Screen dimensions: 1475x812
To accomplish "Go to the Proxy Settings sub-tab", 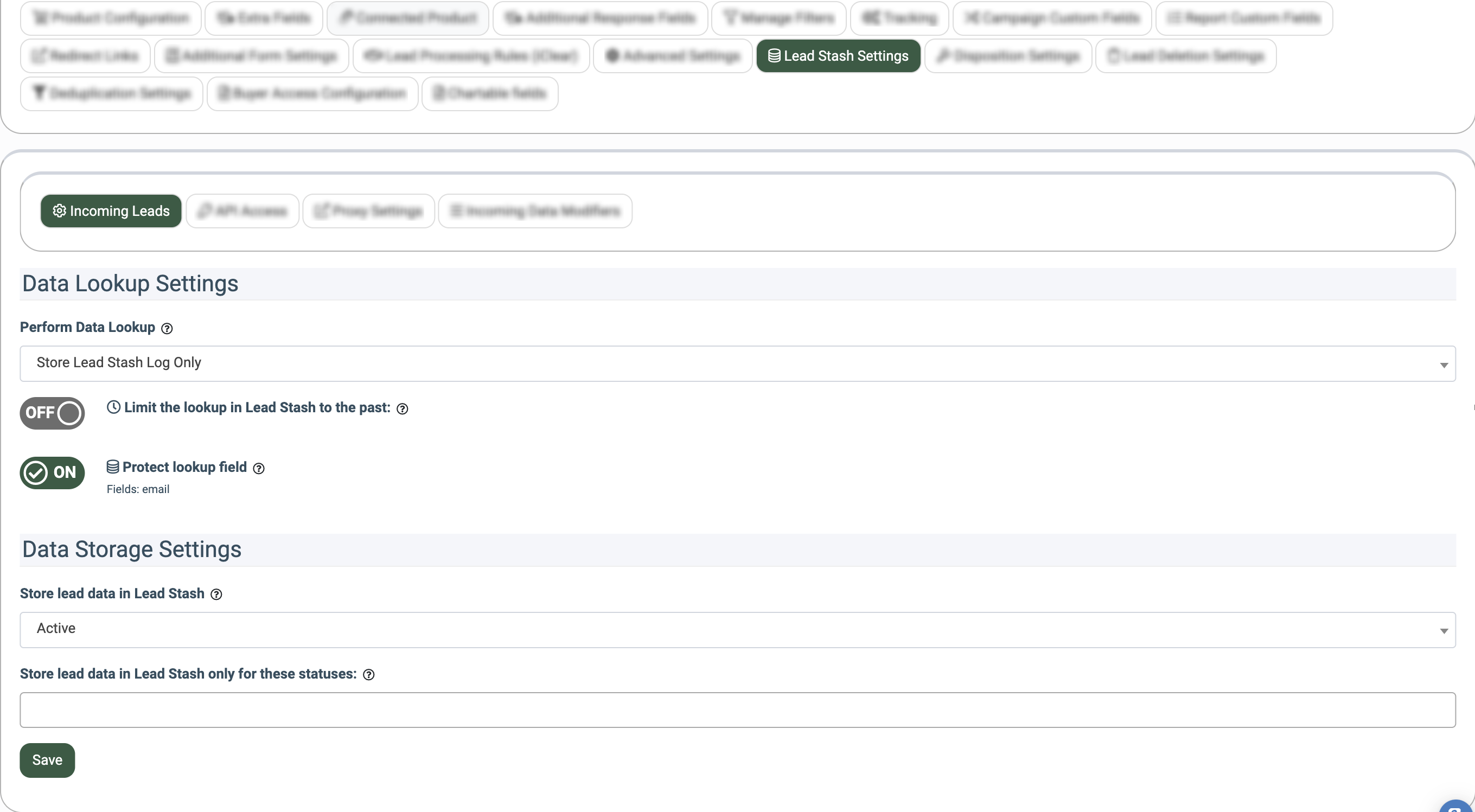I will (x=368, y=212).
